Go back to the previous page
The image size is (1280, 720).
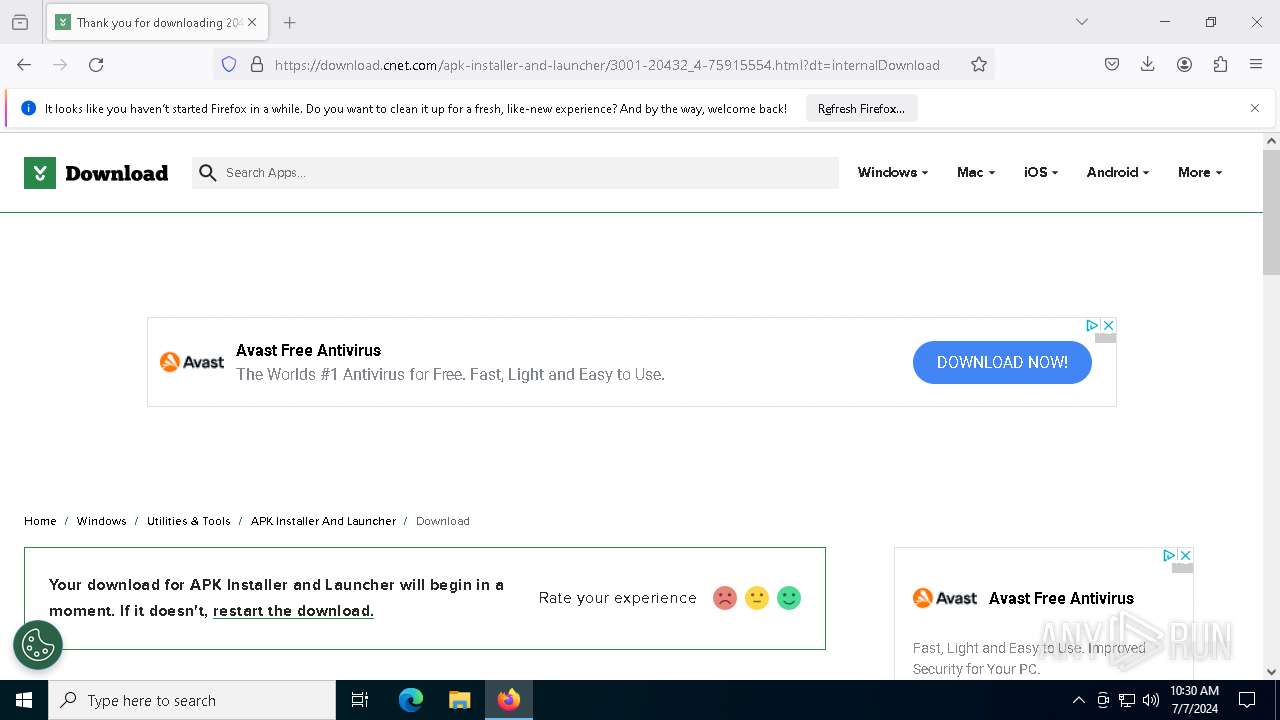click(x=24, y=64)
